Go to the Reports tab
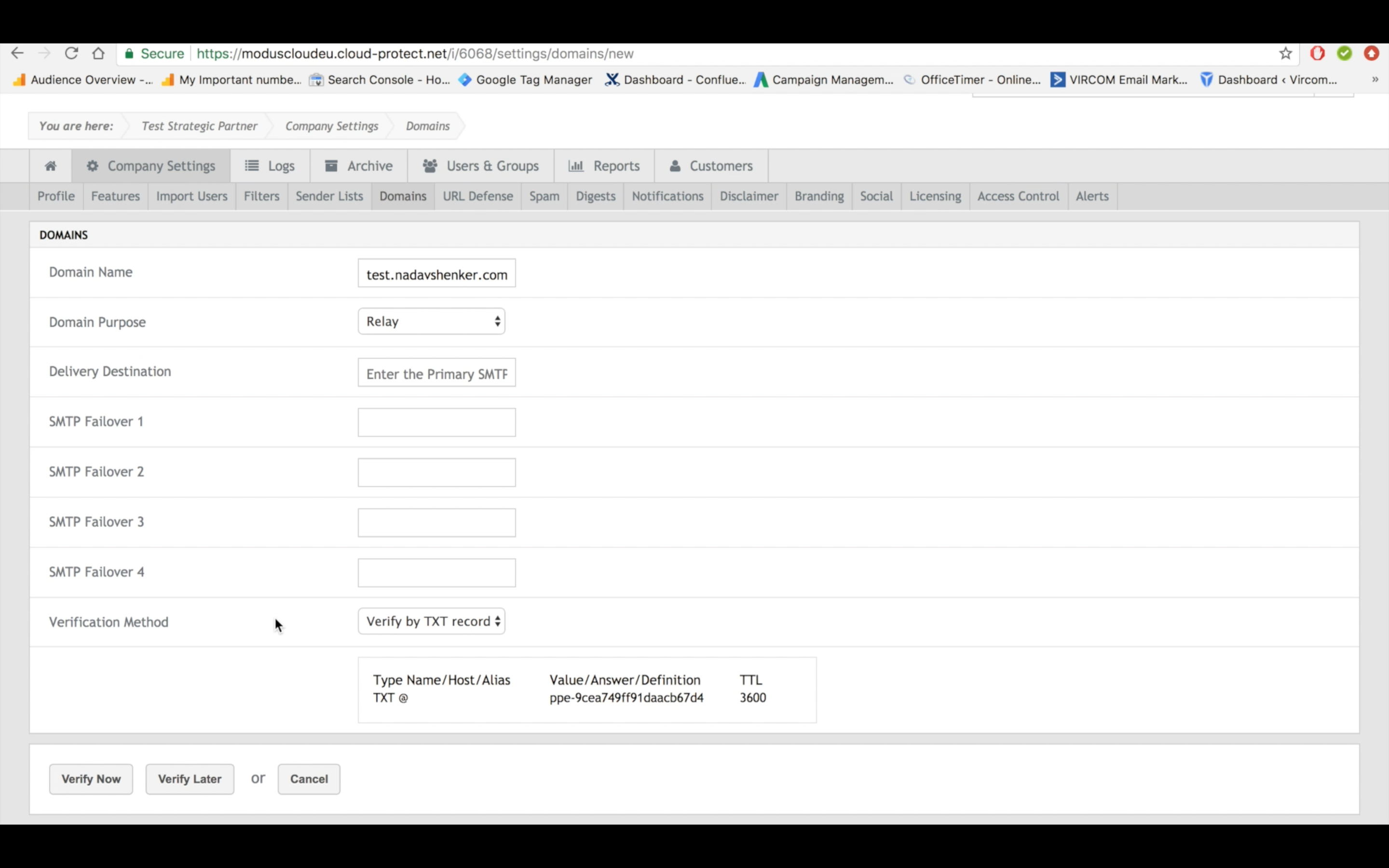The image size is (1389, 868). (604, 166)
